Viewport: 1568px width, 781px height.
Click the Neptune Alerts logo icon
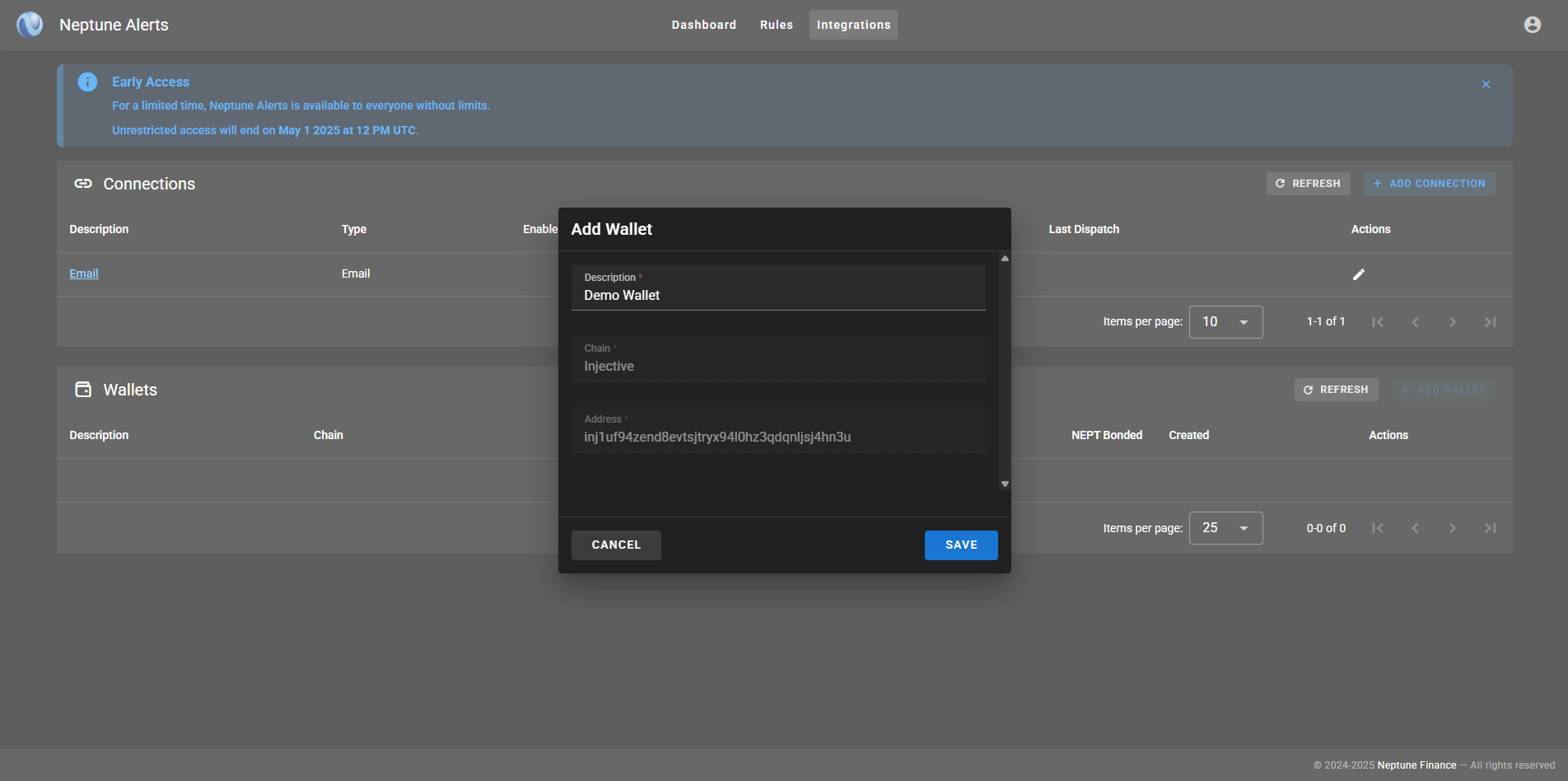click(30, 25)
